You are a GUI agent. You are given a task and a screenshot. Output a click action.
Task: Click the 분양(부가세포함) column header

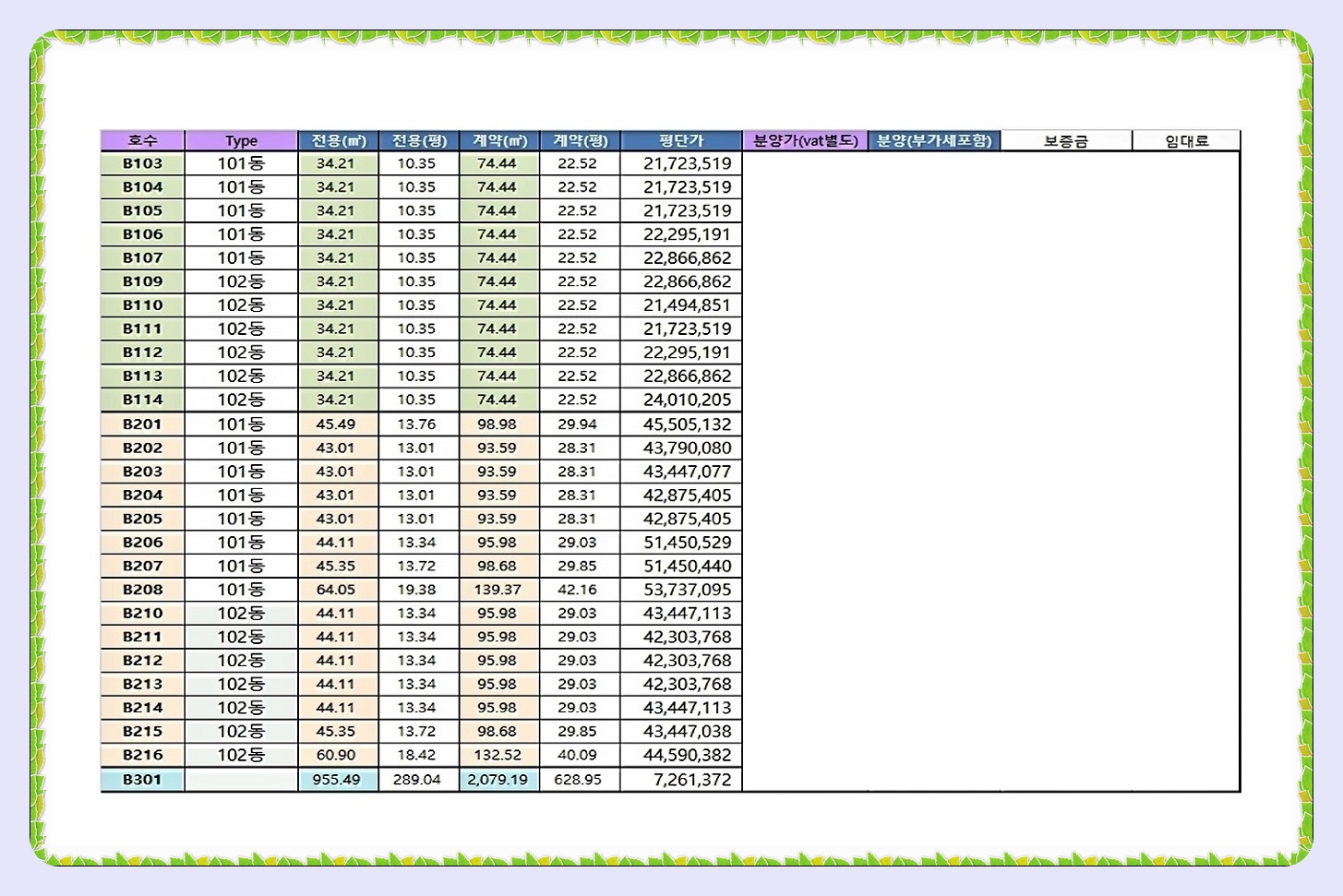(x=934, y=140)
